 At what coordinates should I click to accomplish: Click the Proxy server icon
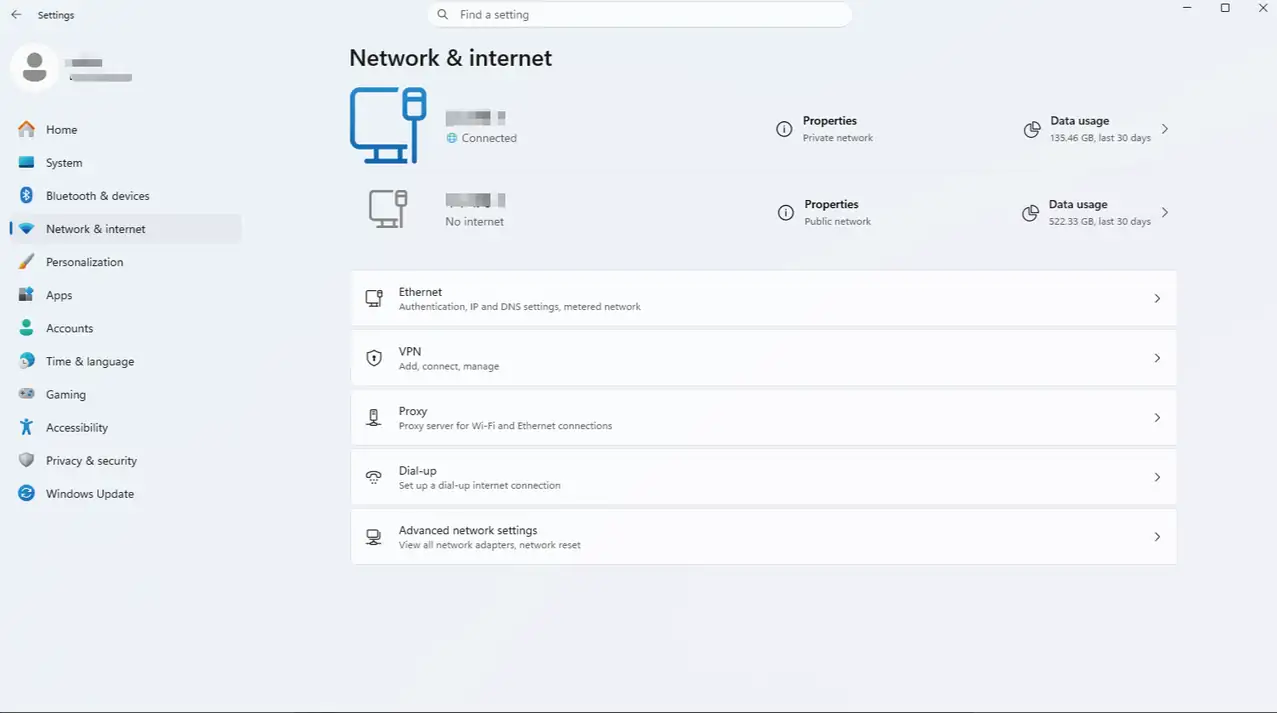click(374, 418)
